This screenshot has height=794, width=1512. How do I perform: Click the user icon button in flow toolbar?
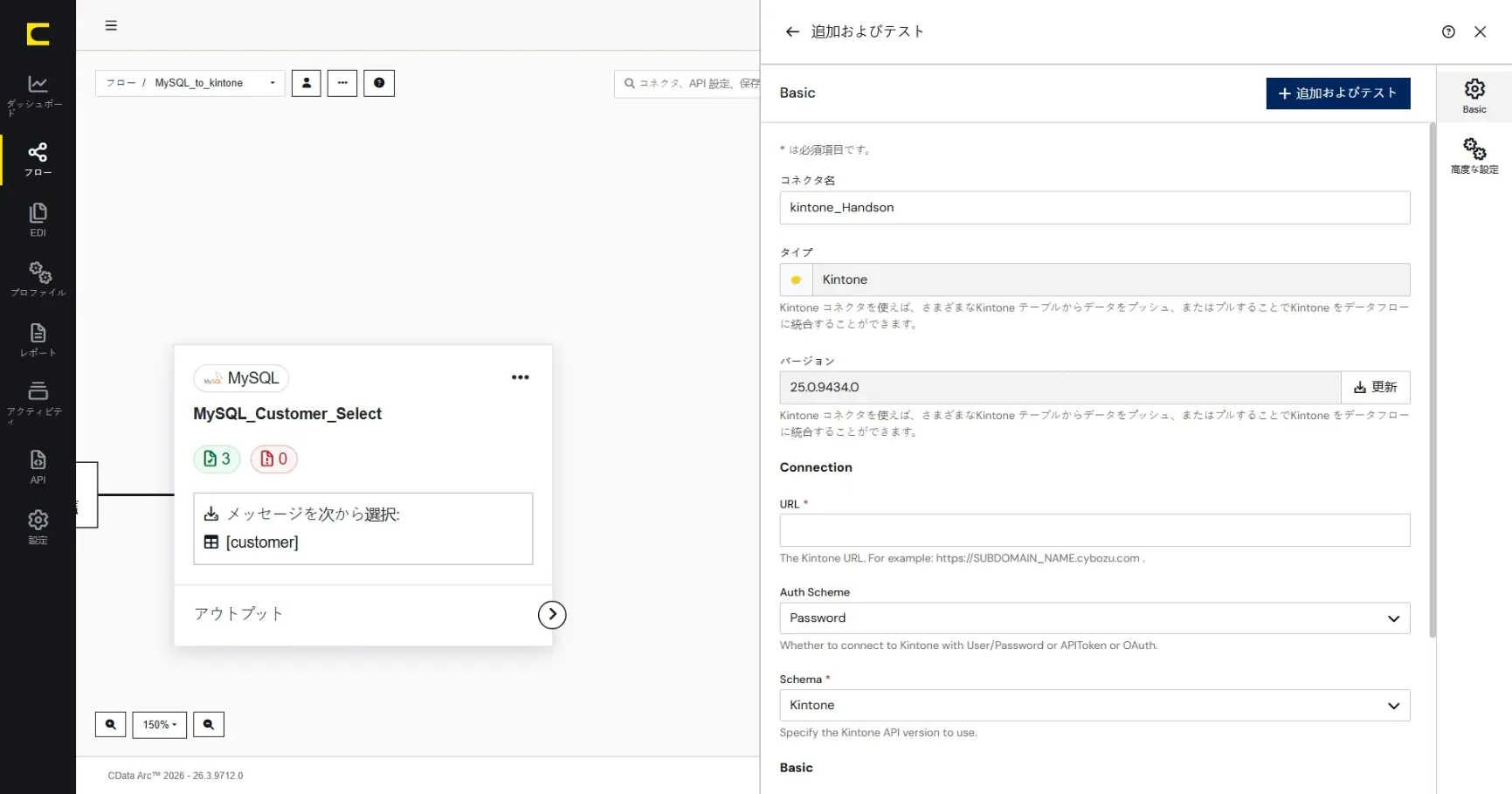(307, 83)
